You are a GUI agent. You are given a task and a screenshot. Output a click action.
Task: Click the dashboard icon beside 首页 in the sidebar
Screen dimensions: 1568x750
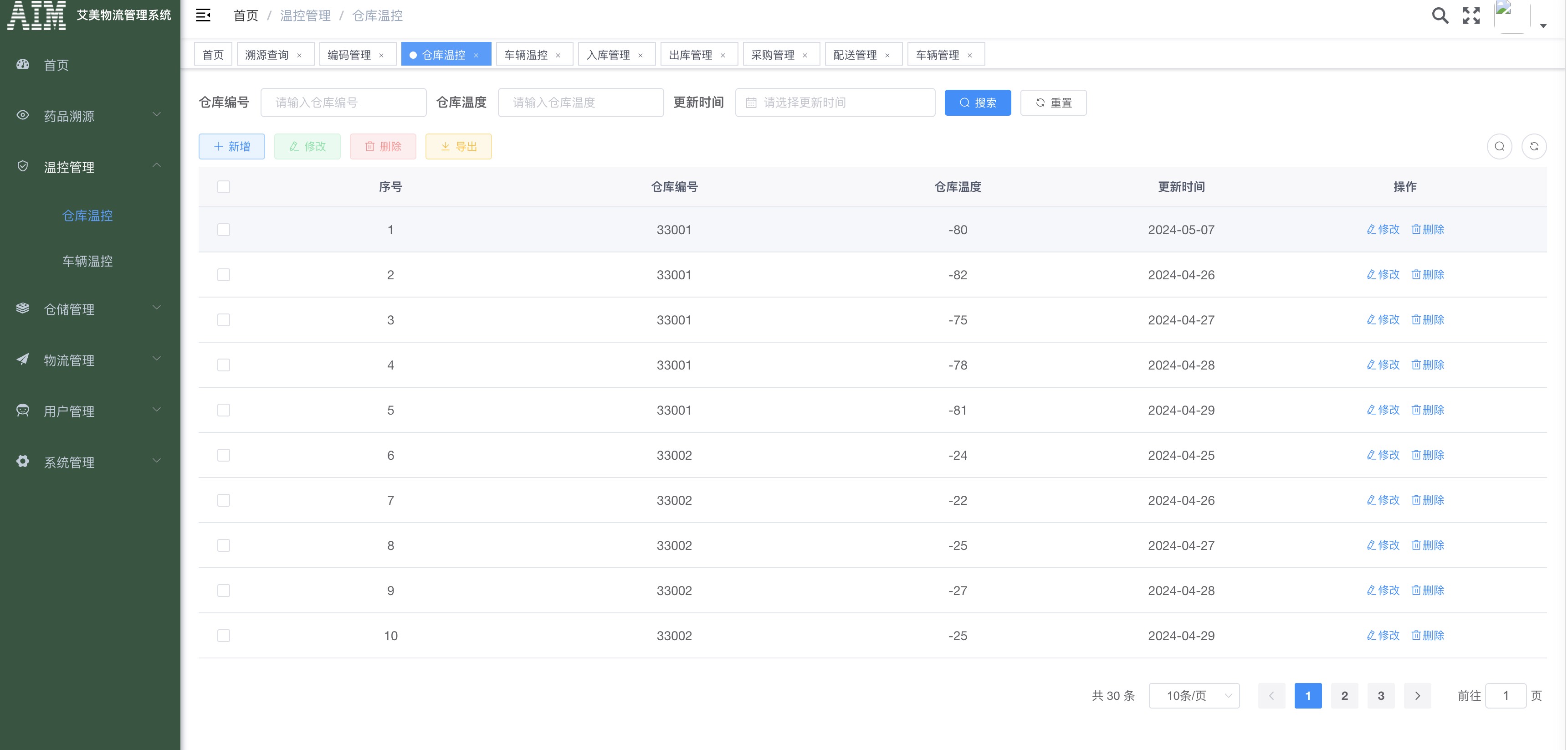tap(22, 65)
